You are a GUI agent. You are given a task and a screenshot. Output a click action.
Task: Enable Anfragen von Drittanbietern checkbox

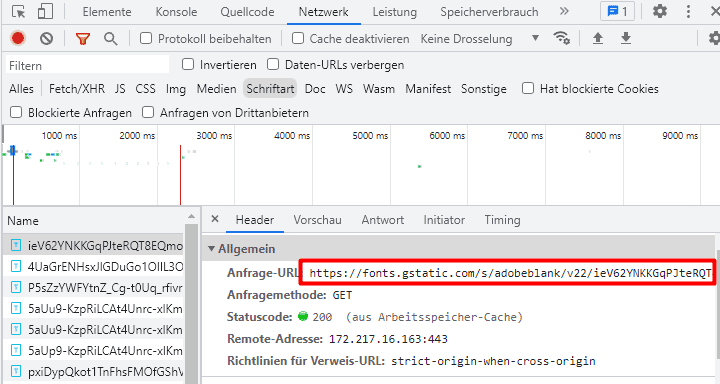[x=148, y=112]
